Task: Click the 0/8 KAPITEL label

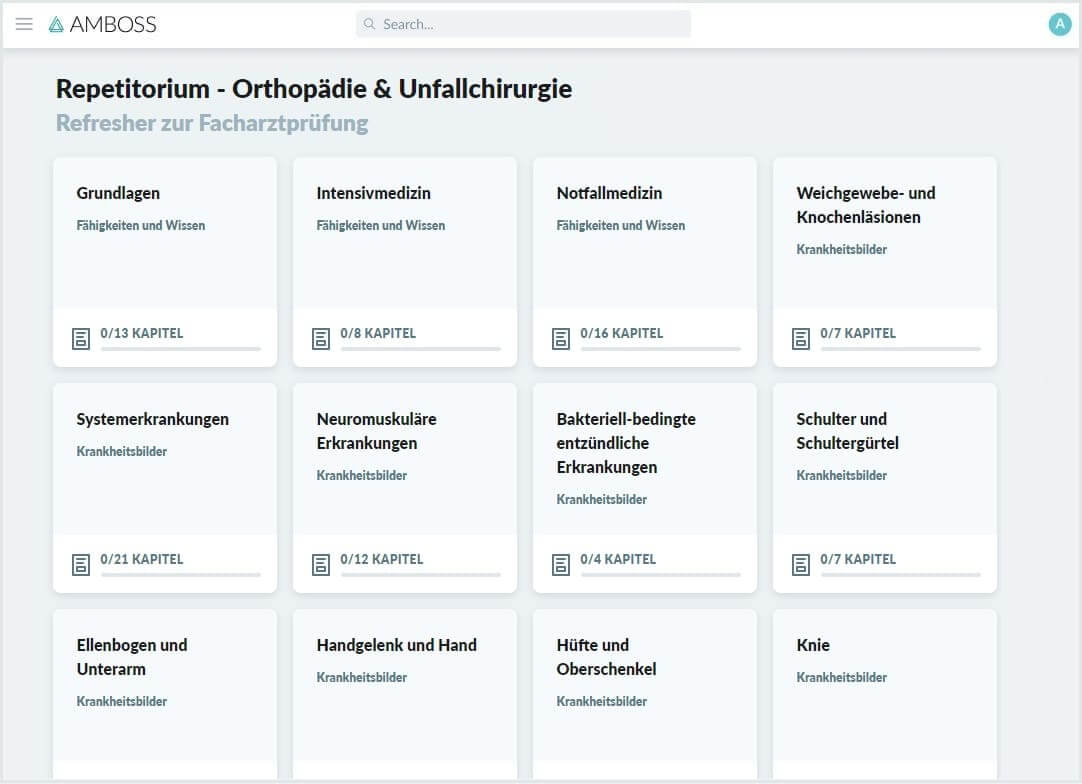Action: [378, 333]
